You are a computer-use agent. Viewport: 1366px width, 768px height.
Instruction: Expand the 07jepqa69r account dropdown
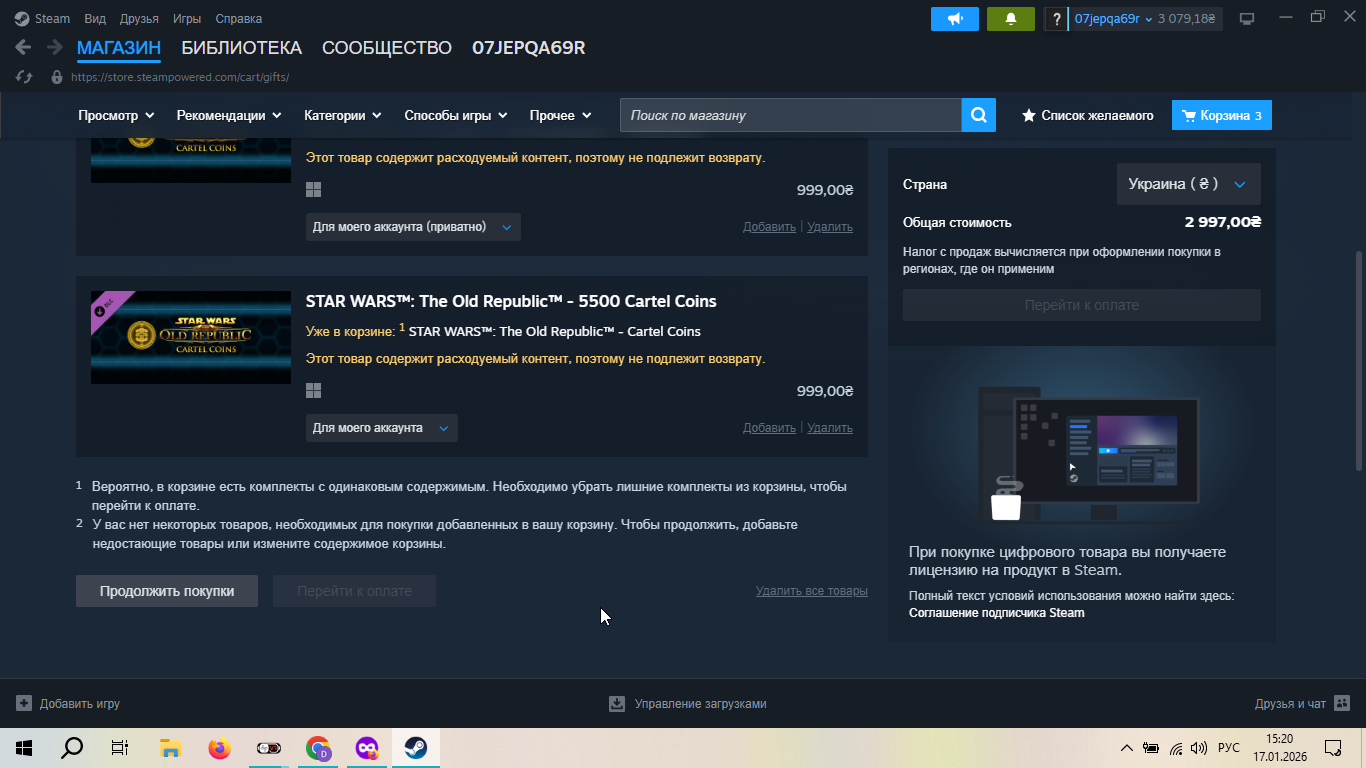tap(1113, 19)
